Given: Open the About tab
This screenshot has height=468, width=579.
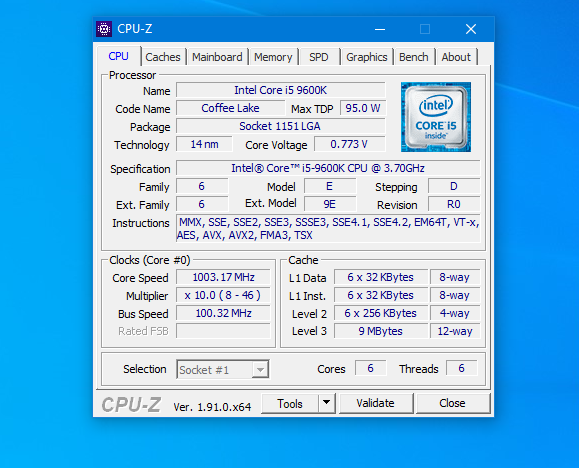Looking at the screenshot, I should tap(456, 57).
